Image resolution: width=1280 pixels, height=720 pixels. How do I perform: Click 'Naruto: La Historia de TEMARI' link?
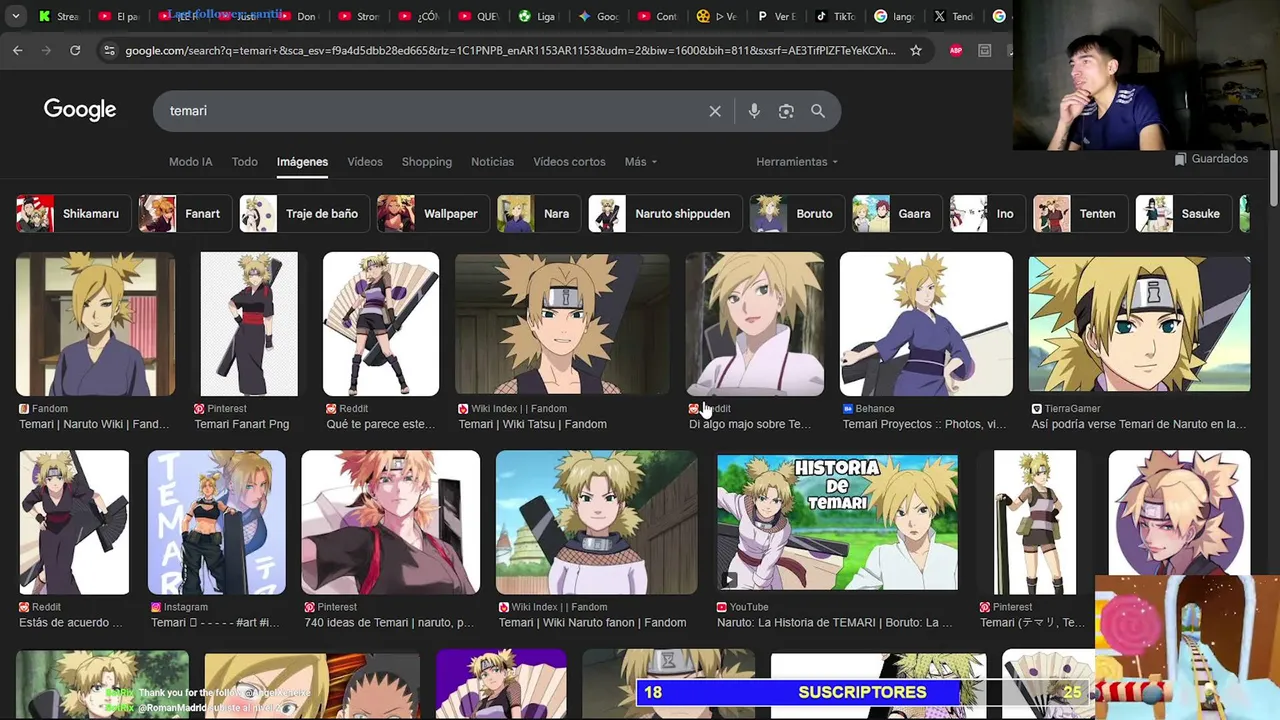pyautogui.click(x=834, y=622)
